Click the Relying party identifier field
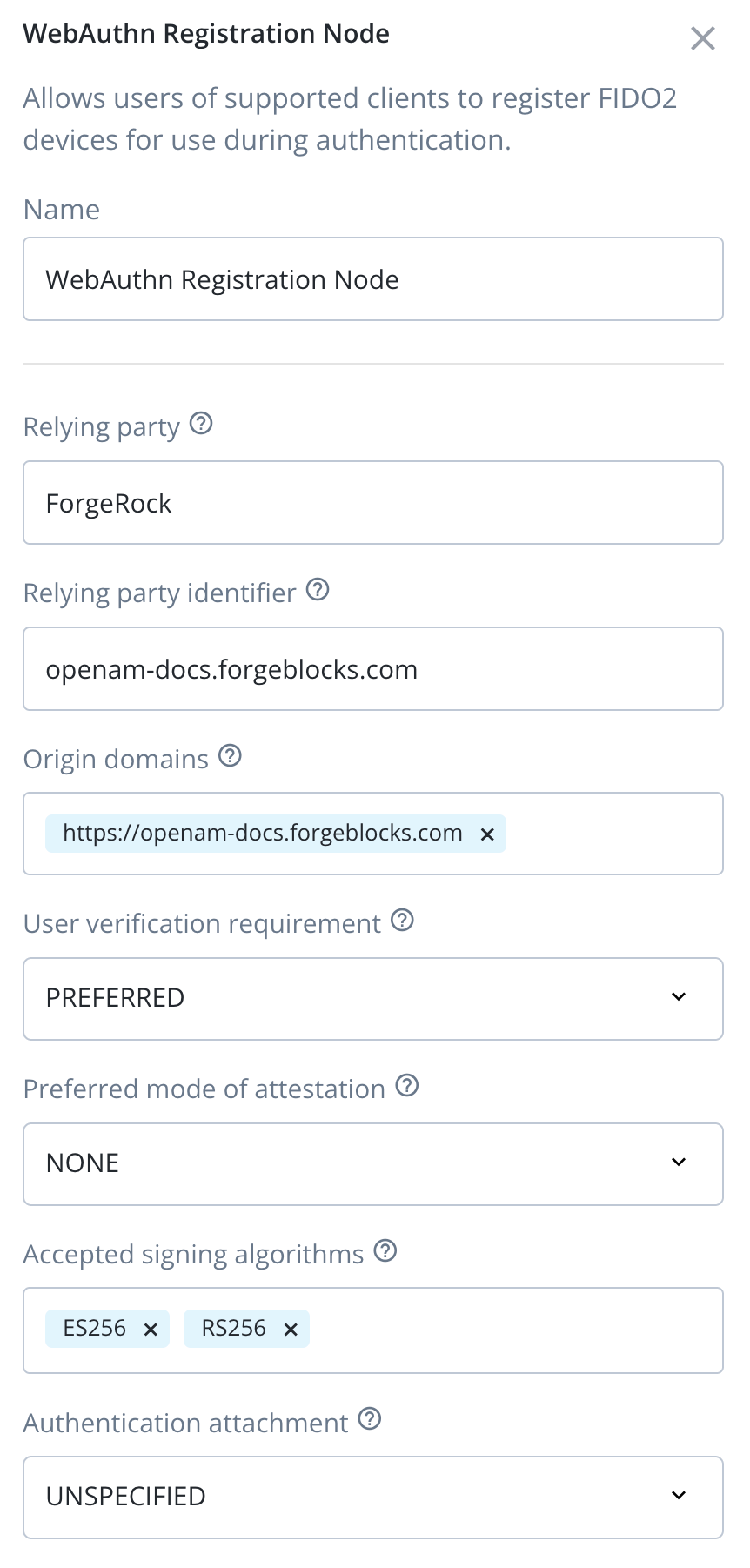 click(372, 669)
